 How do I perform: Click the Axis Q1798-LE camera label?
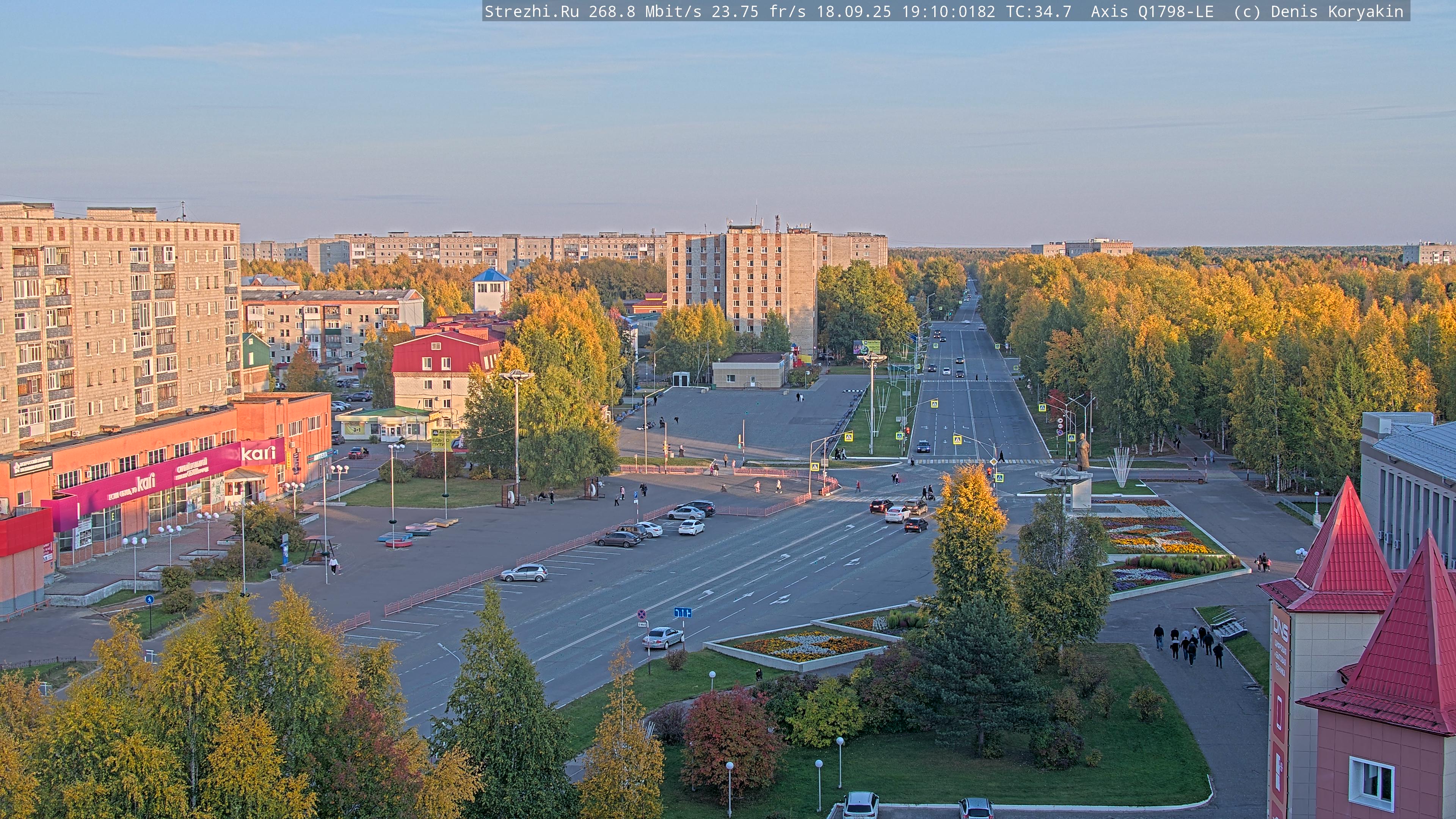coord(1152,11)
